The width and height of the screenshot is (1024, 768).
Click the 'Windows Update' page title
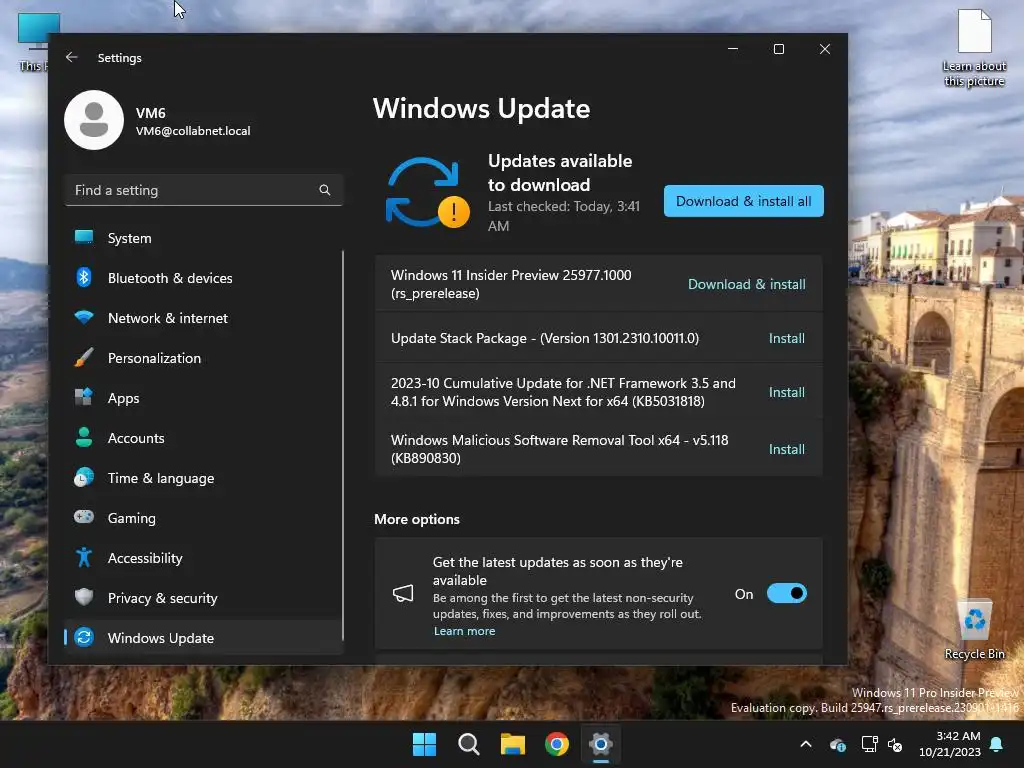click(481, 108)
